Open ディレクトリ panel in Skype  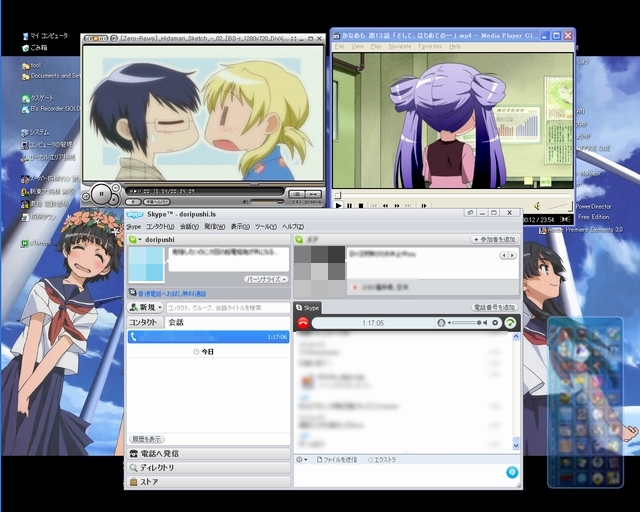[209, 468]
